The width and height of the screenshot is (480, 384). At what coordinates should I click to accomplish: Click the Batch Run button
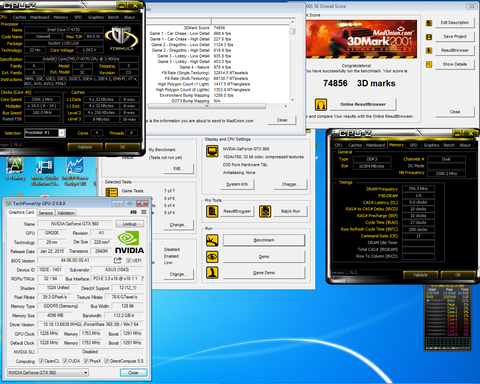click(290, 211)
